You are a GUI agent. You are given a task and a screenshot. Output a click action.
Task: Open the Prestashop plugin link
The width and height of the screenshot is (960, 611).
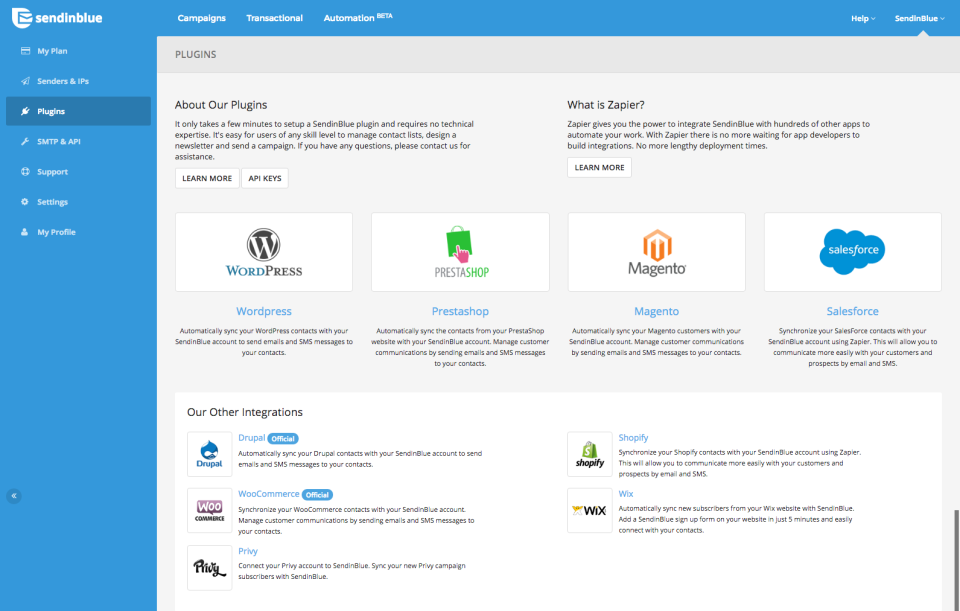click(x=460, y=311)
